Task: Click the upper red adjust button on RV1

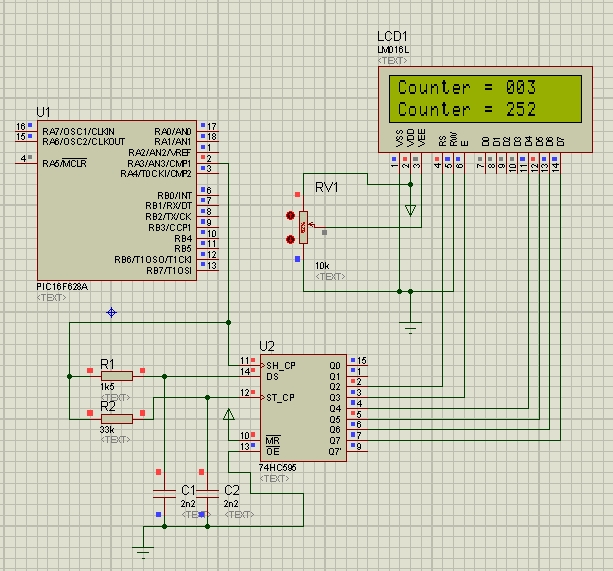Action: tap(292, 214)
